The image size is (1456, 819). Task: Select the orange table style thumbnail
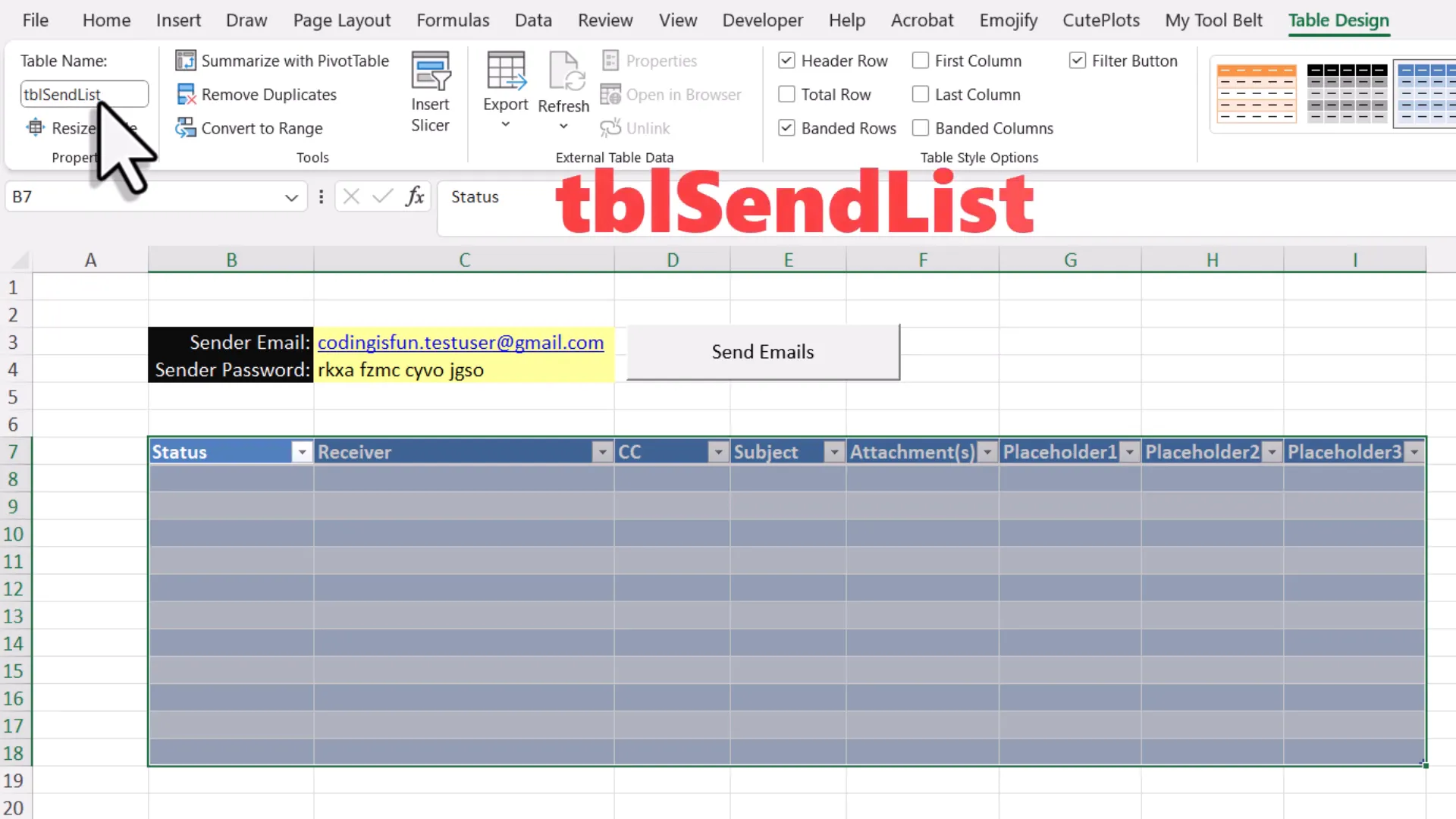tap(1256, 93)
